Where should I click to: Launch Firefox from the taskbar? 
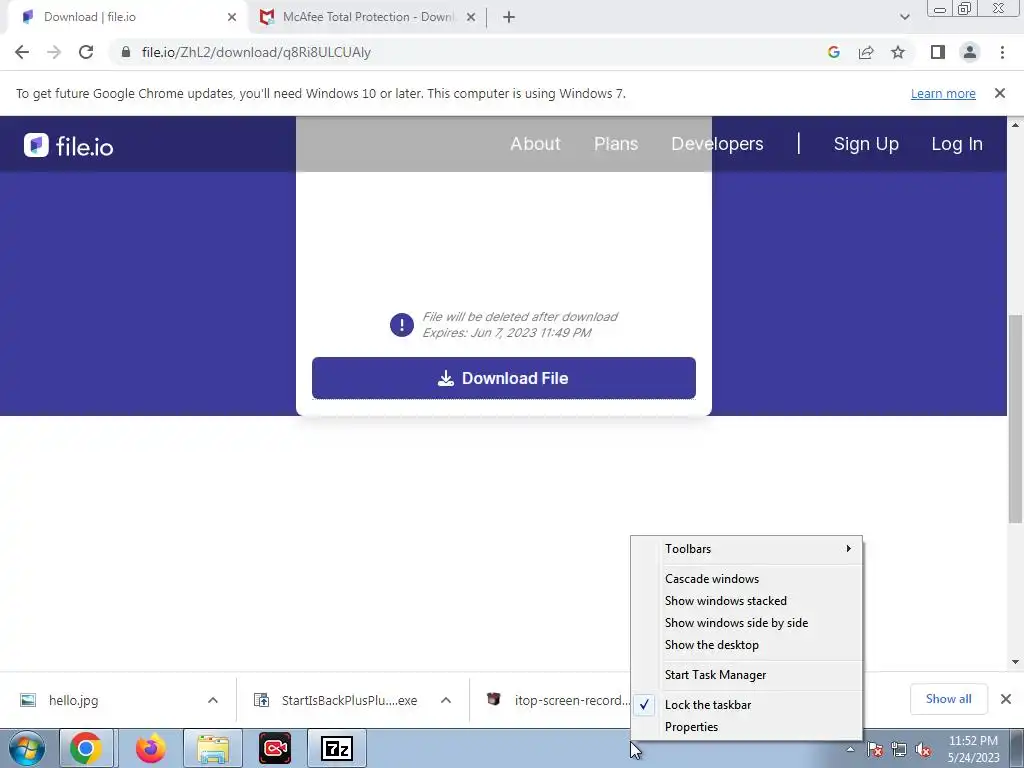coord(150,748)
